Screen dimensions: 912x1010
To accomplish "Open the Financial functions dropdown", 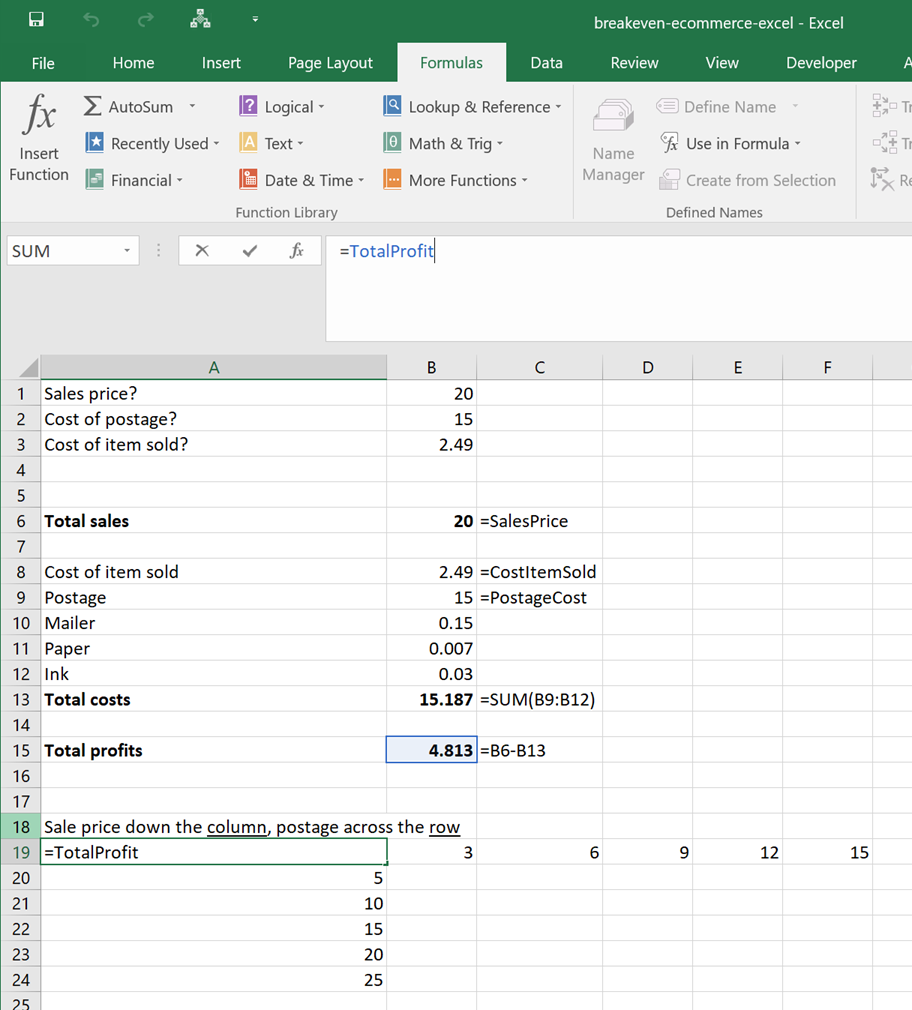I will pos(135,180).
